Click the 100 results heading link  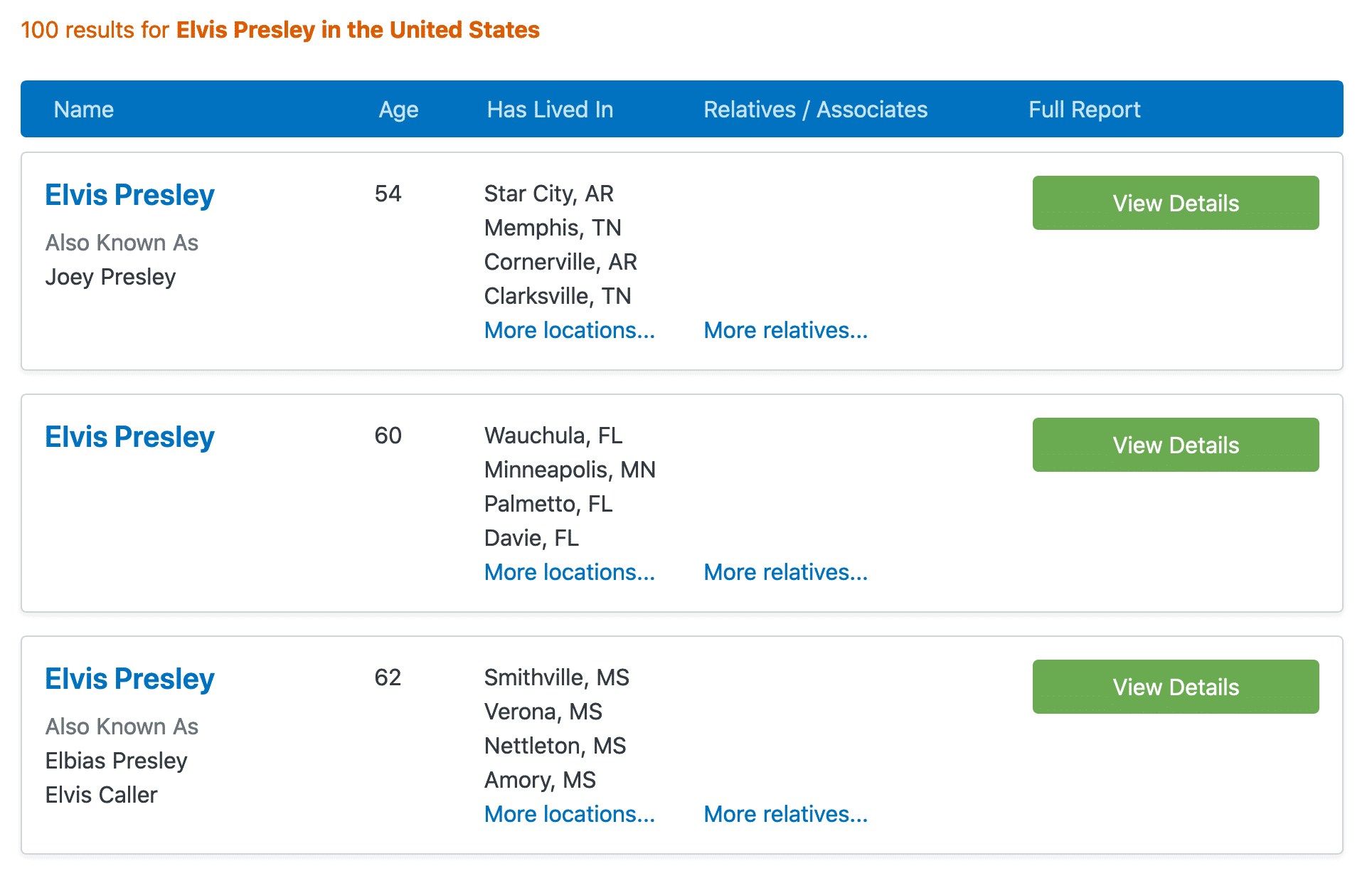click(280, 30)
